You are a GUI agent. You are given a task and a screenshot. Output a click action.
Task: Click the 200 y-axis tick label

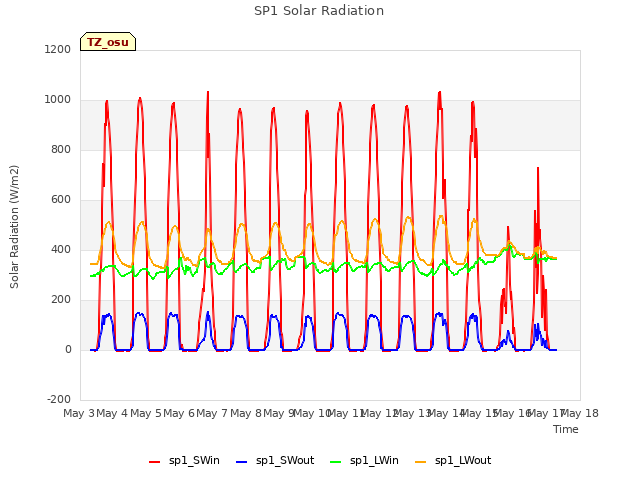[61, 300]
